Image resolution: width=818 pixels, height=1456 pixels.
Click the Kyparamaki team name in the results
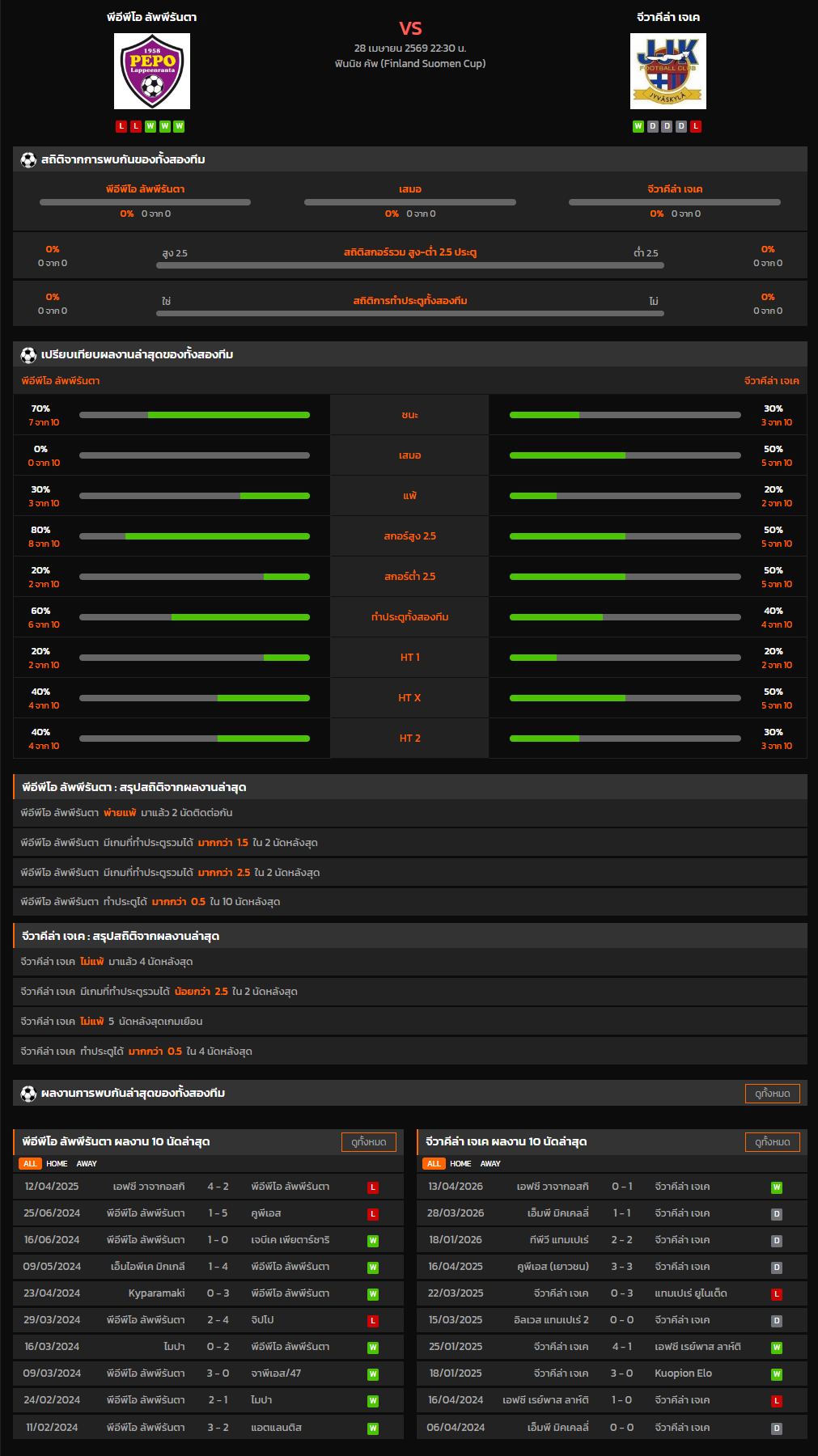pyautogui.click(x=156, y=1293)
